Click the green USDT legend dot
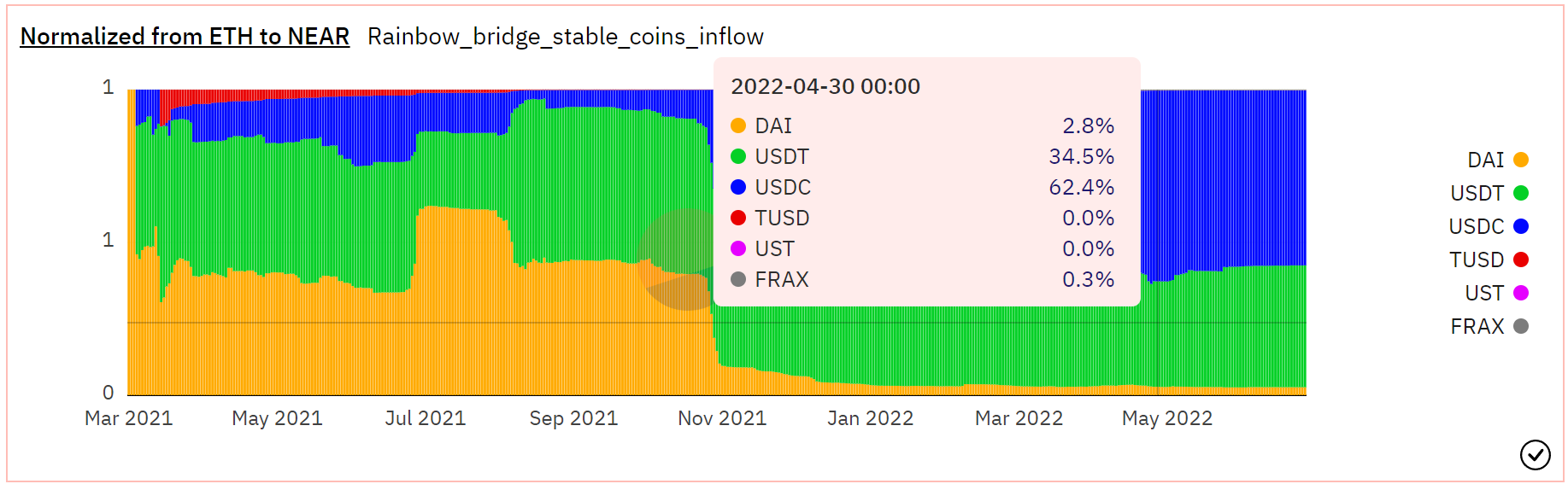 (1521, 193)
